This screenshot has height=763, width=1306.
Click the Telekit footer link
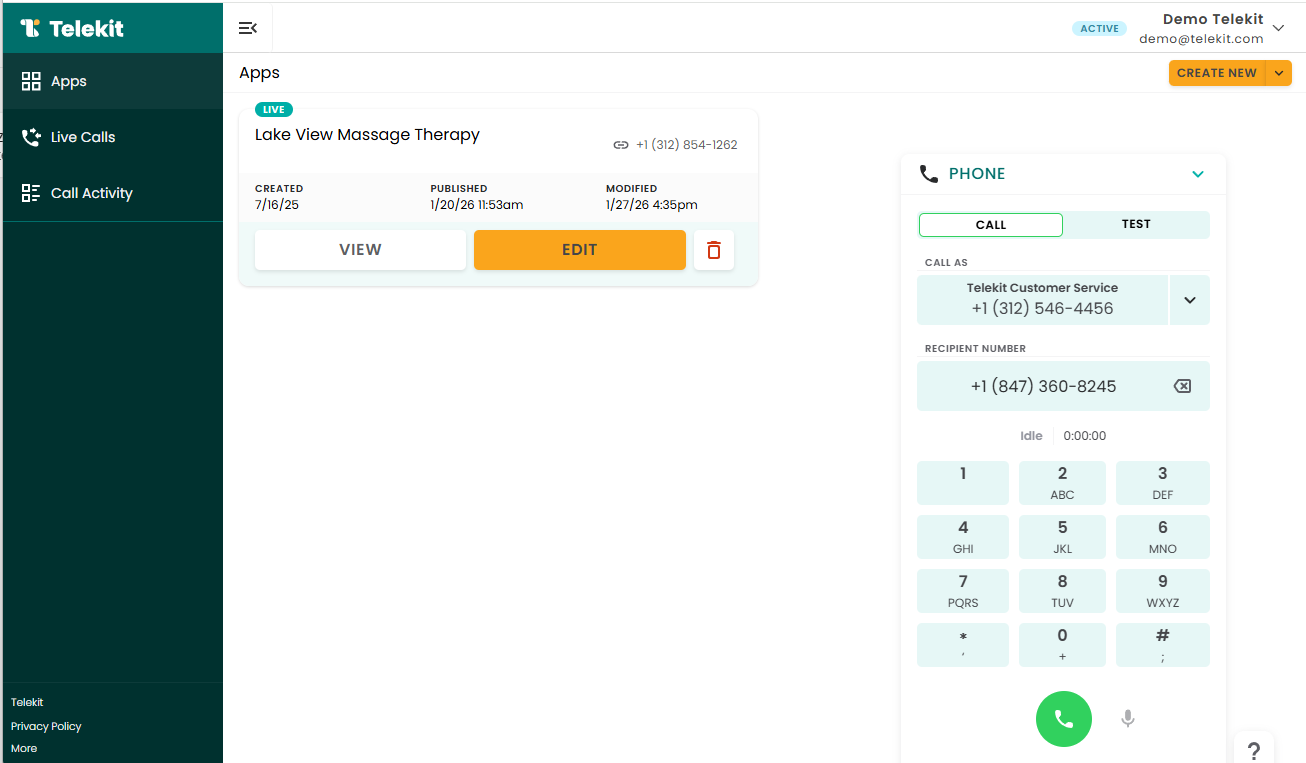[x=27, y=702]
